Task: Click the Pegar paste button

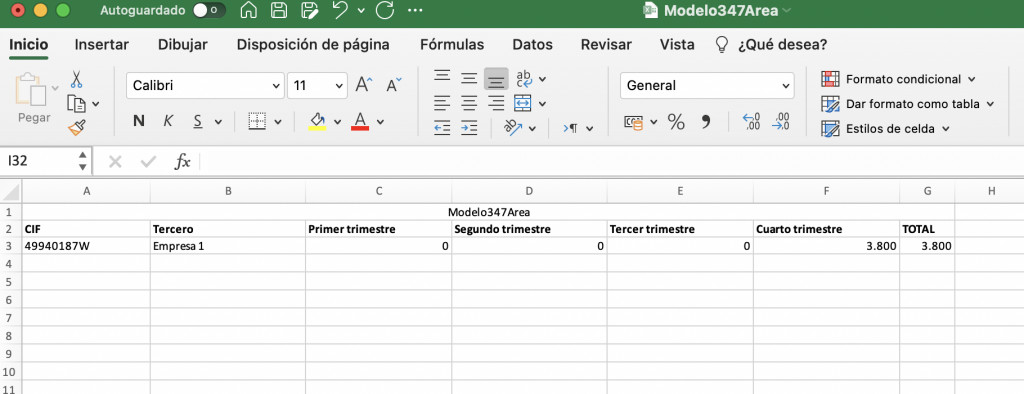Action: (34, 98)
